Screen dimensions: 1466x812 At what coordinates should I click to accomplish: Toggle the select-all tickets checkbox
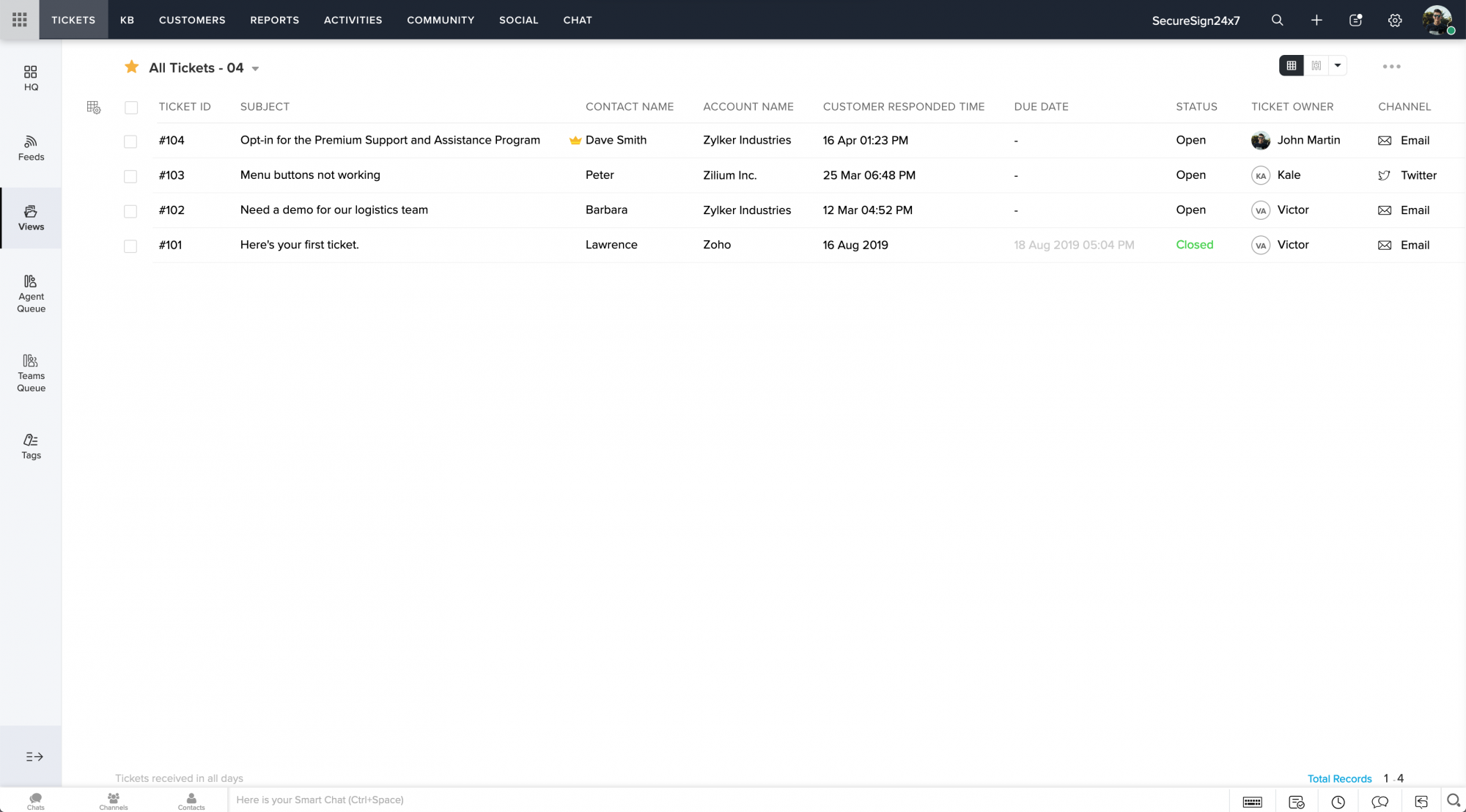point(131,108)
